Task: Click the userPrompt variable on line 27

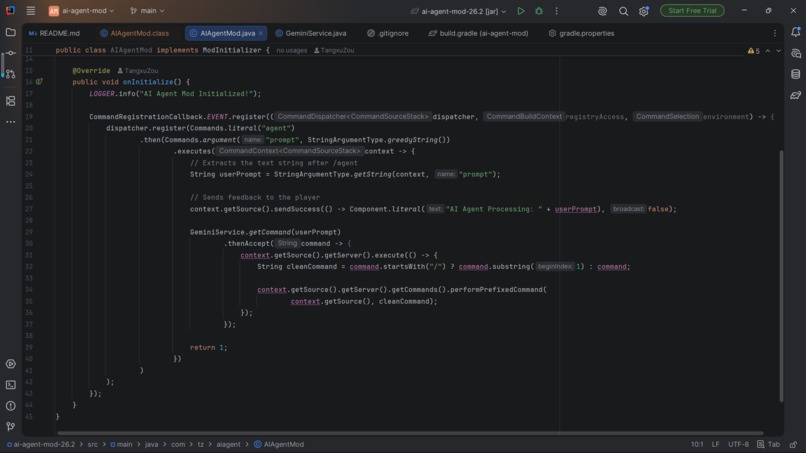Action: 575,209
